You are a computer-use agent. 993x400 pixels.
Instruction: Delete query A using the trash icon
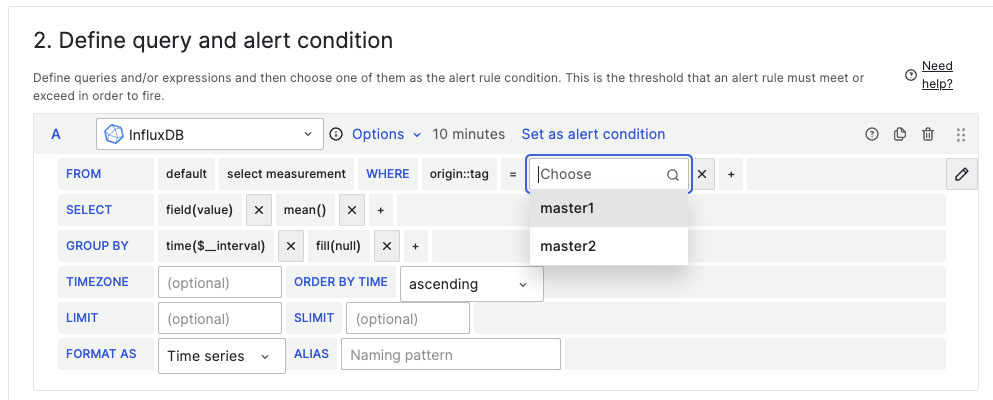(928, 134)
